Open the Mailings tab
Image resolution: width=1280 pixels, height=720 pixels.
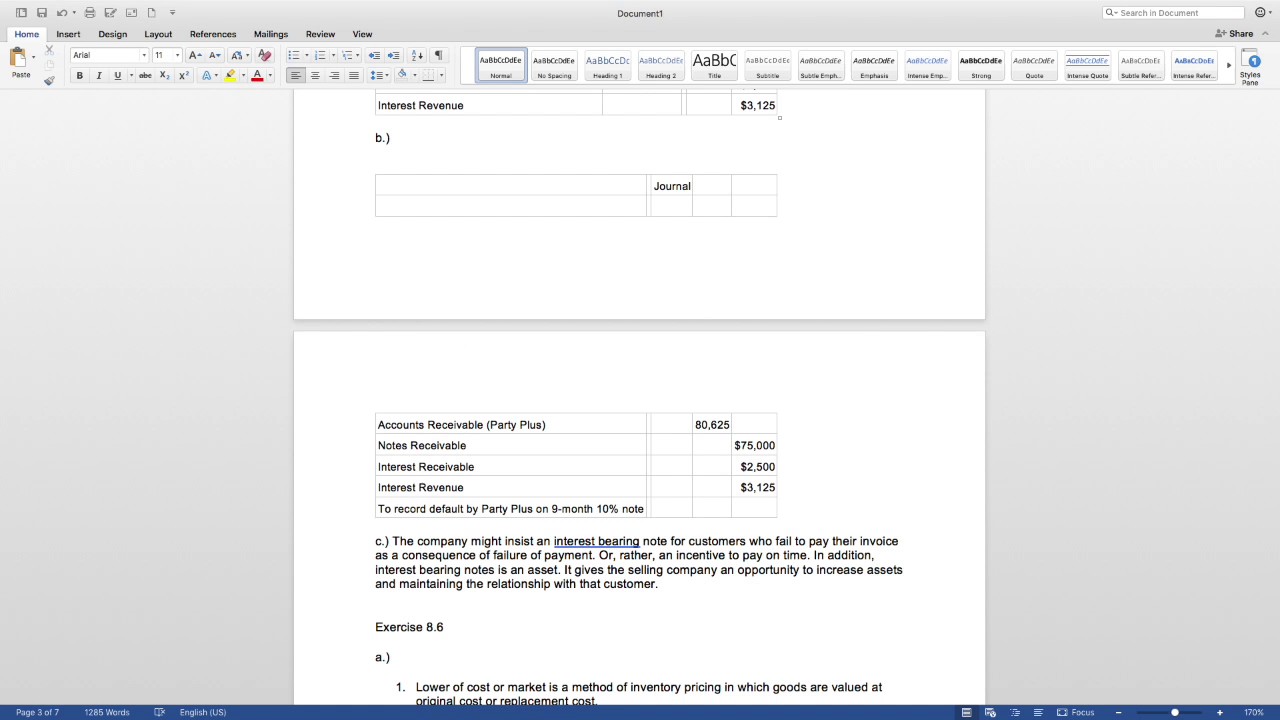(x=271, y=34)
